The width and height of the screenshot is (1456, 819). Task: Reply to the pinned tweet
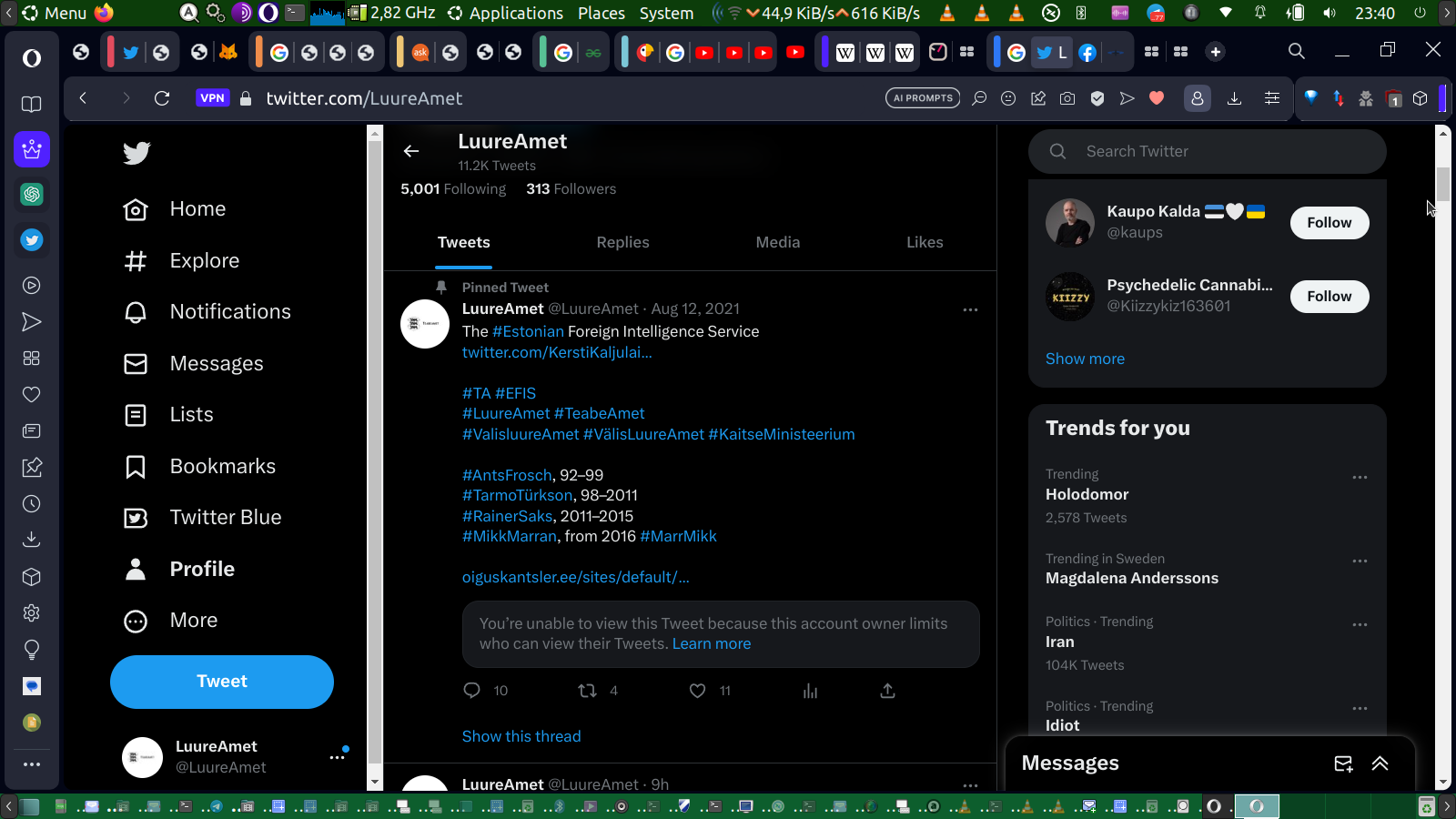(471, 691)
